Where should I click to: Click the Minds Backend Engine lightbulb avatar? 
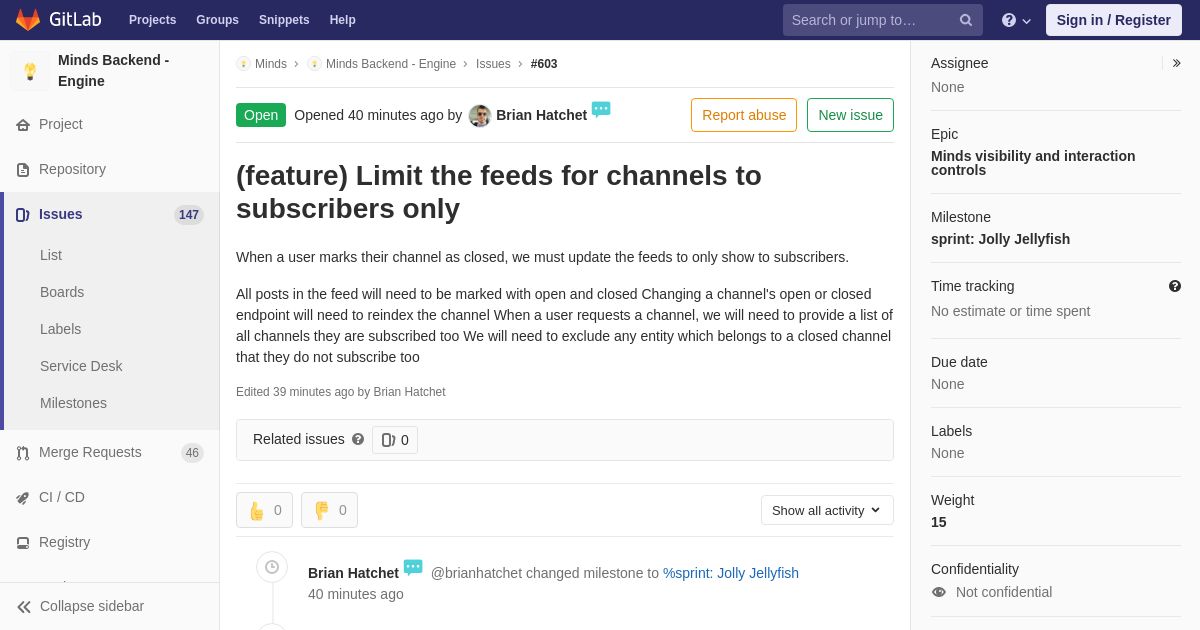(x=30, y=71)
